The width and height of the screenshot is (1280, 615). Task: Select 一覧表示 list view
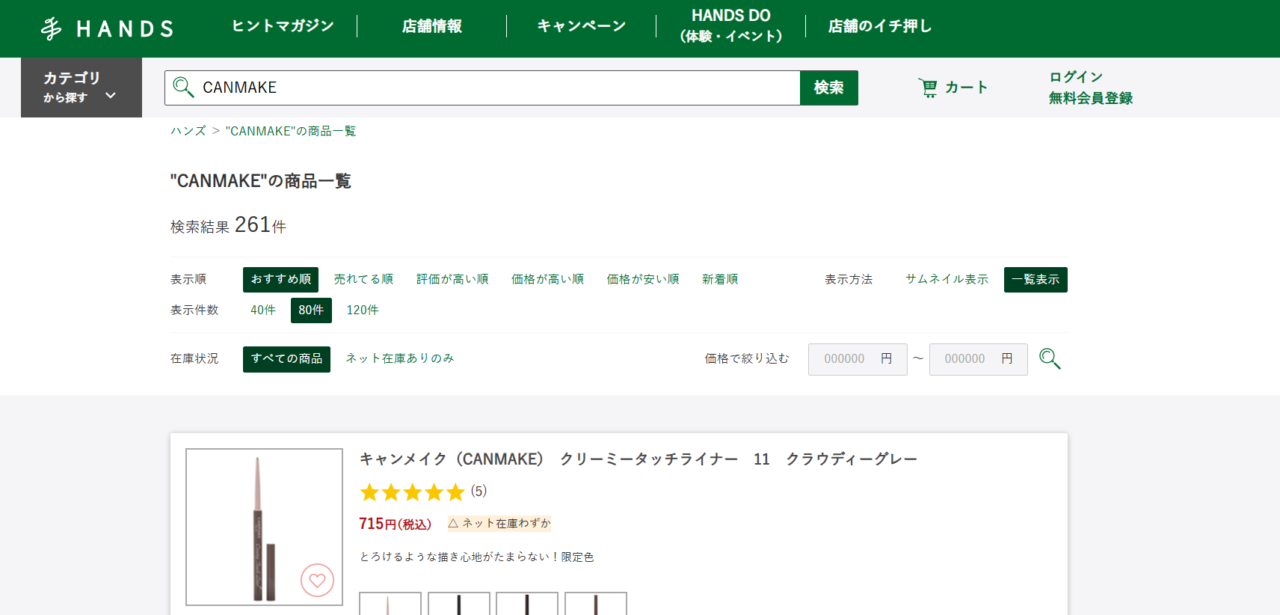click(1036, 279)
